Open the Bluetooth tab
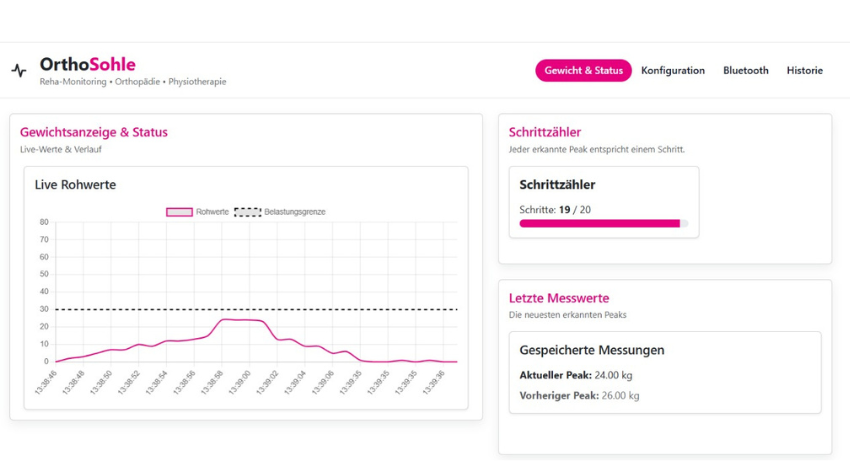 [745, 71]
